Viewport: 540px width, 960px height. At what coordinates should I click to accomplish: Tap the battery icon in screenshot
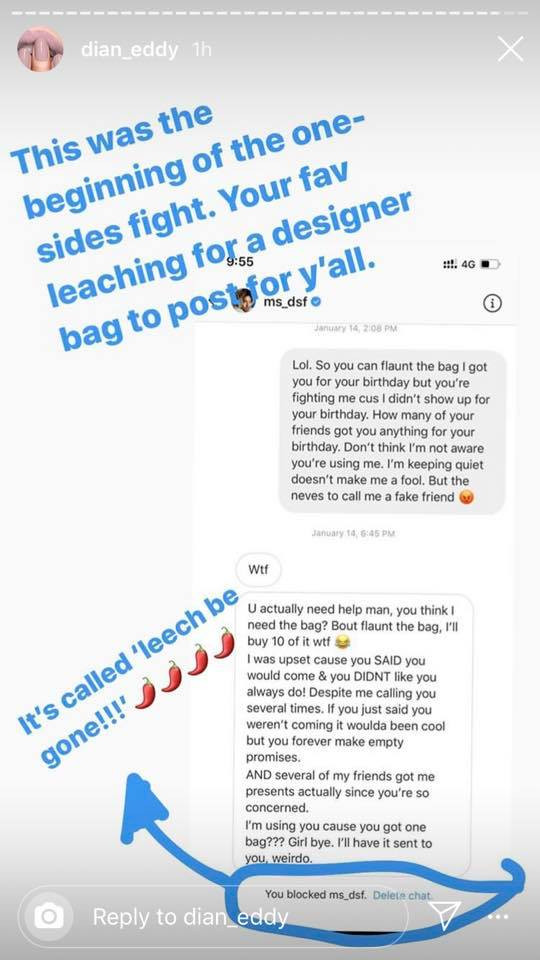coord(490,264)
